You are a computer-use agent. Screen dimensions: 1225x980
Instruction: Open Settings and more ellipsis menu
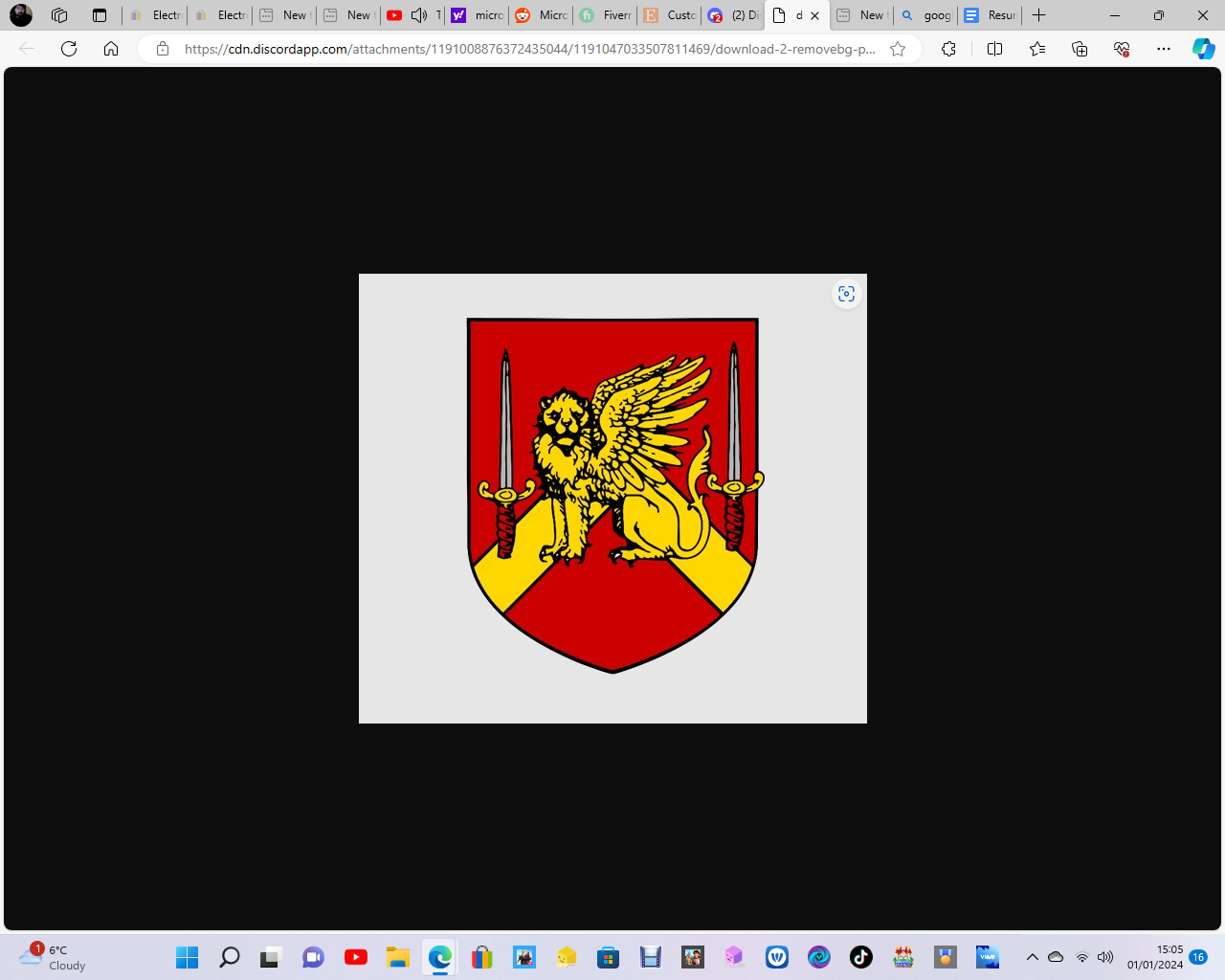coord(1163,49)
